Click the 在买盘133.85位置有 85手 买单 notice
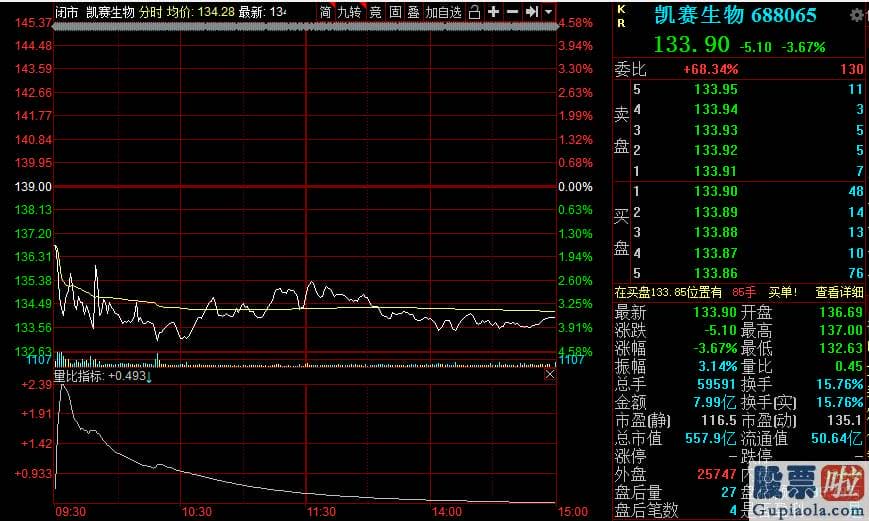869x521 pixels. (x=706, y=292)
